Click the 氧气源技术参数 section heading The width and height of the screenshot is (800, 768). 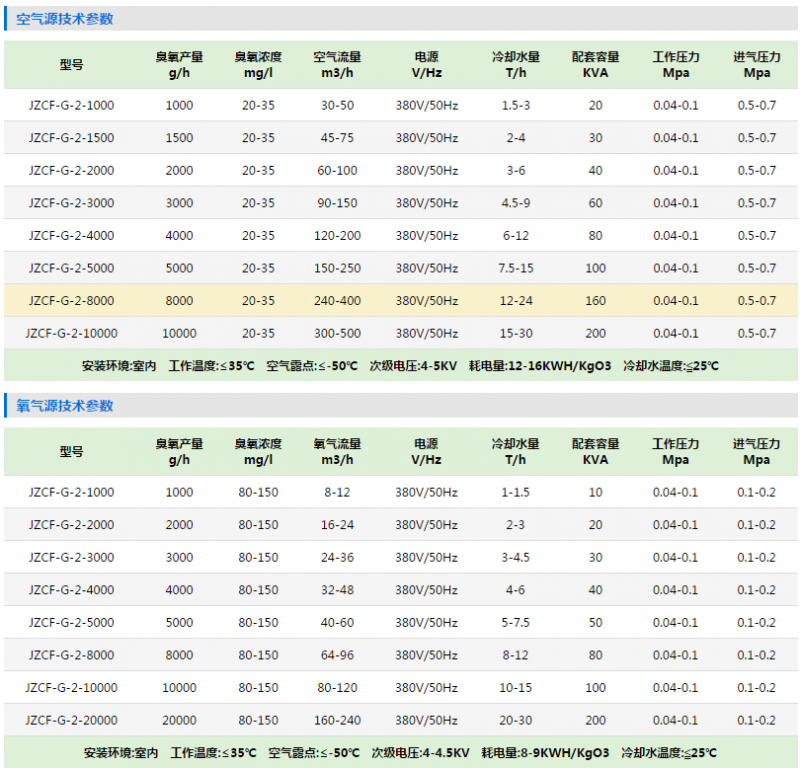pos(65,406)
